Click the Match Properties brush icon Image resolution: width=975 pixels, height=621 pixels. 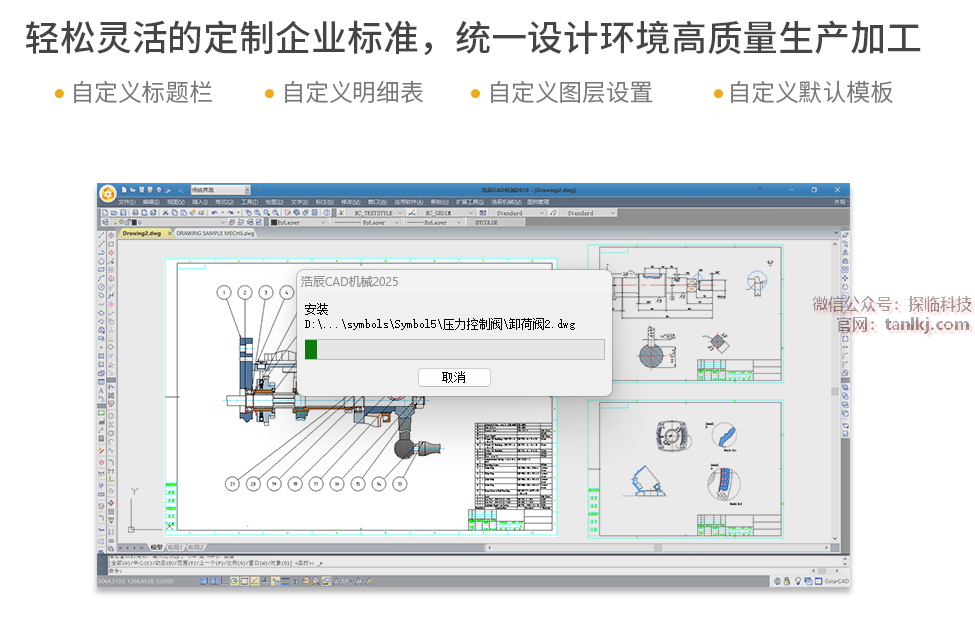click(x=193, y=213)
